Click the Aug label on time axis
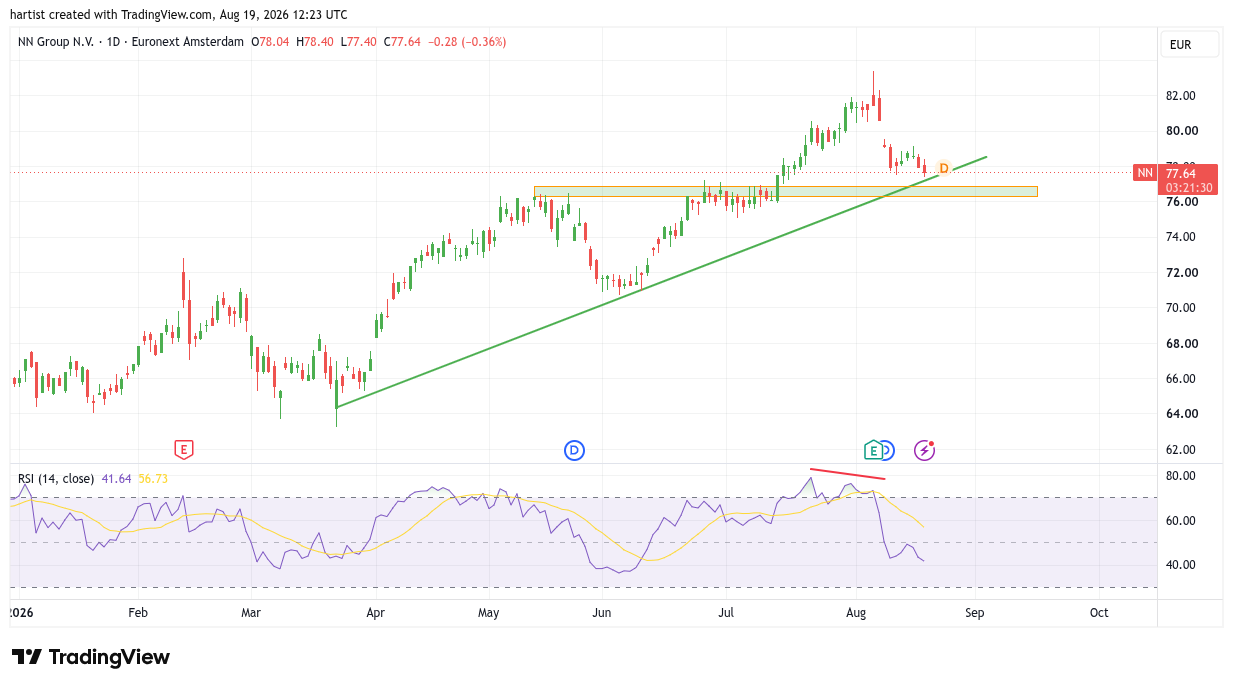The image size is (1233, 687). [x=857, y=612]
